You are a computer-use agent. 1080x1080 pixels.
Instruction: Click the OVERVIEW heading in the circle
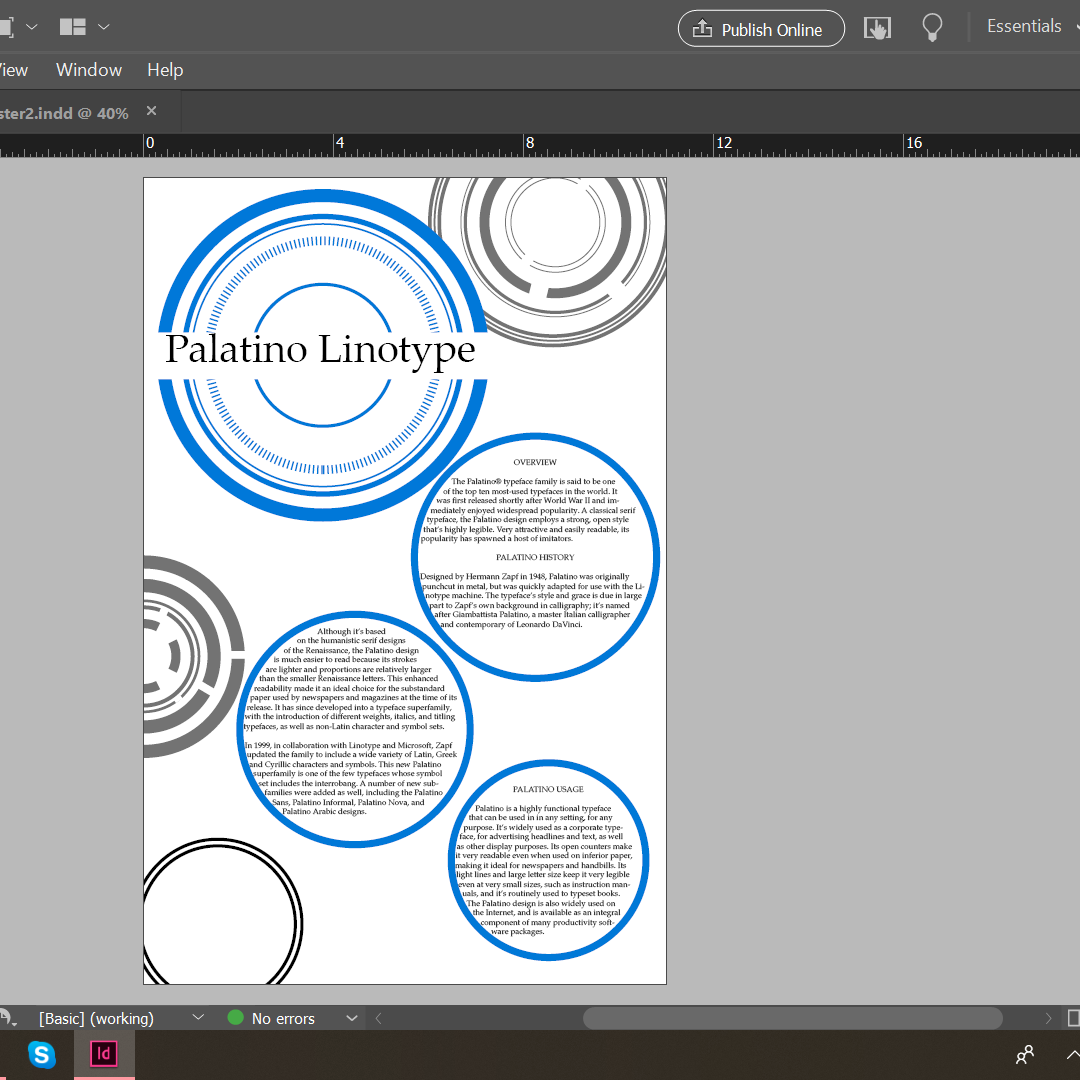pos(534,462)
